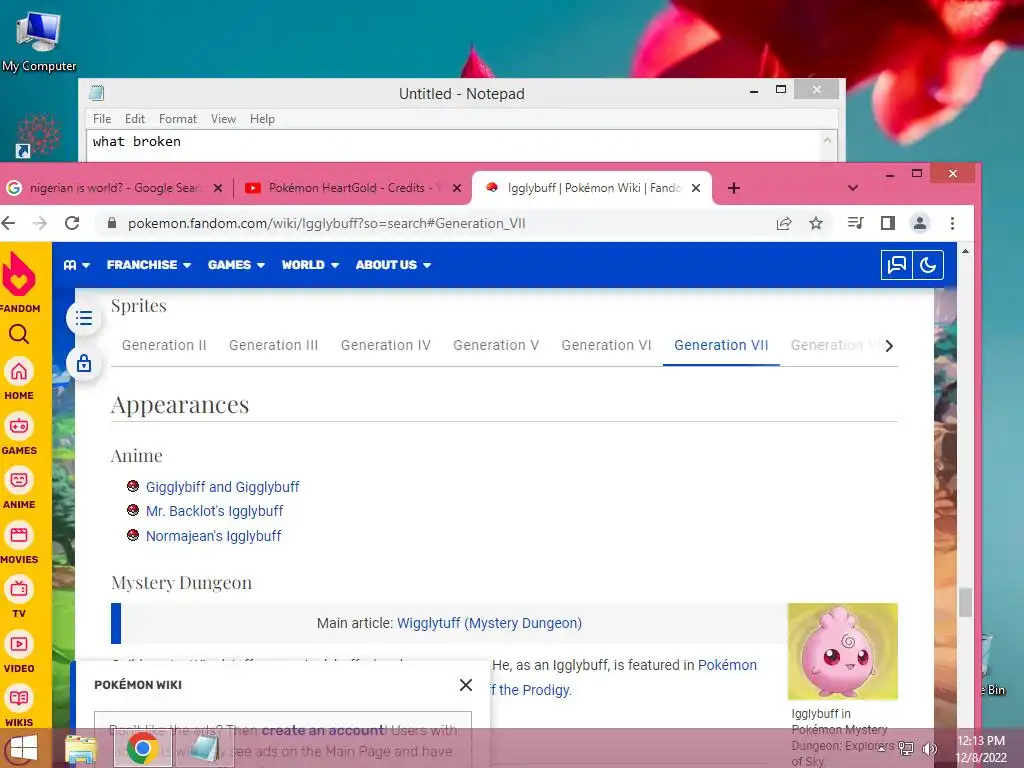Expand the GAMES dropdown in wiki header
This screenshot has width=1024, height=768.
[x=236, y=265]
